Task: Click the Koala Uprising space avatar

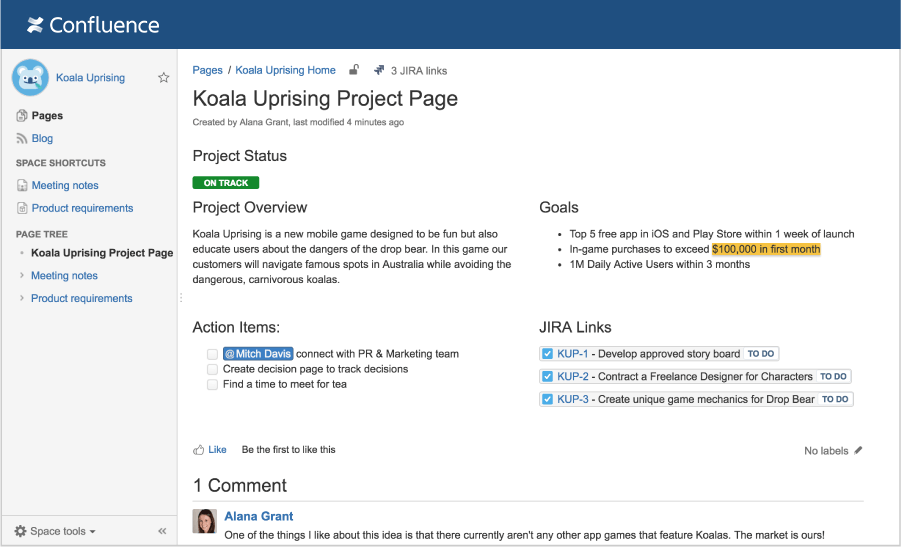Action: (30, 77)
